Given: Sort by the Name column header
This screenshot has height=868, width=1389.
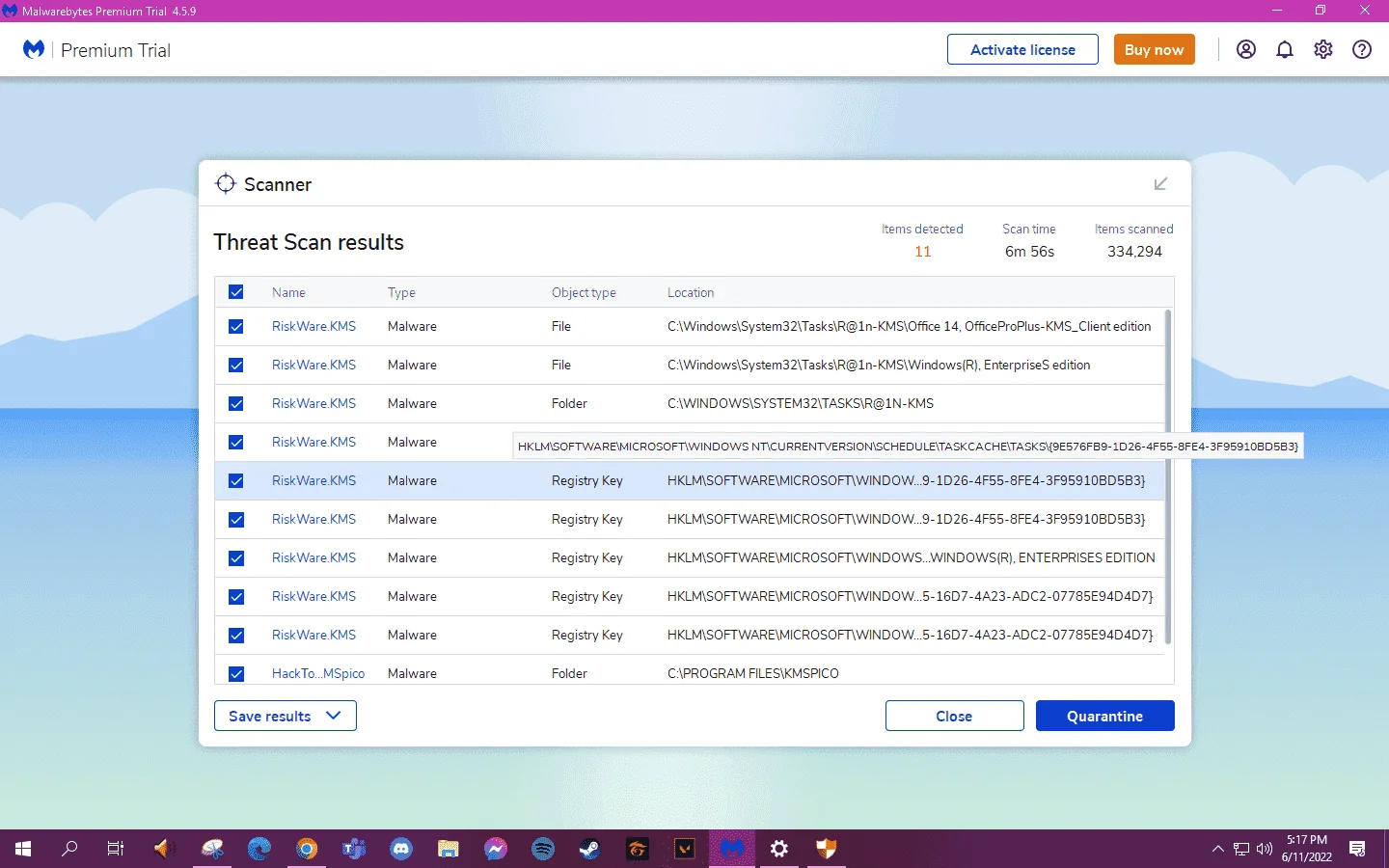Looking at the screenshot, I should click(288, 292).
